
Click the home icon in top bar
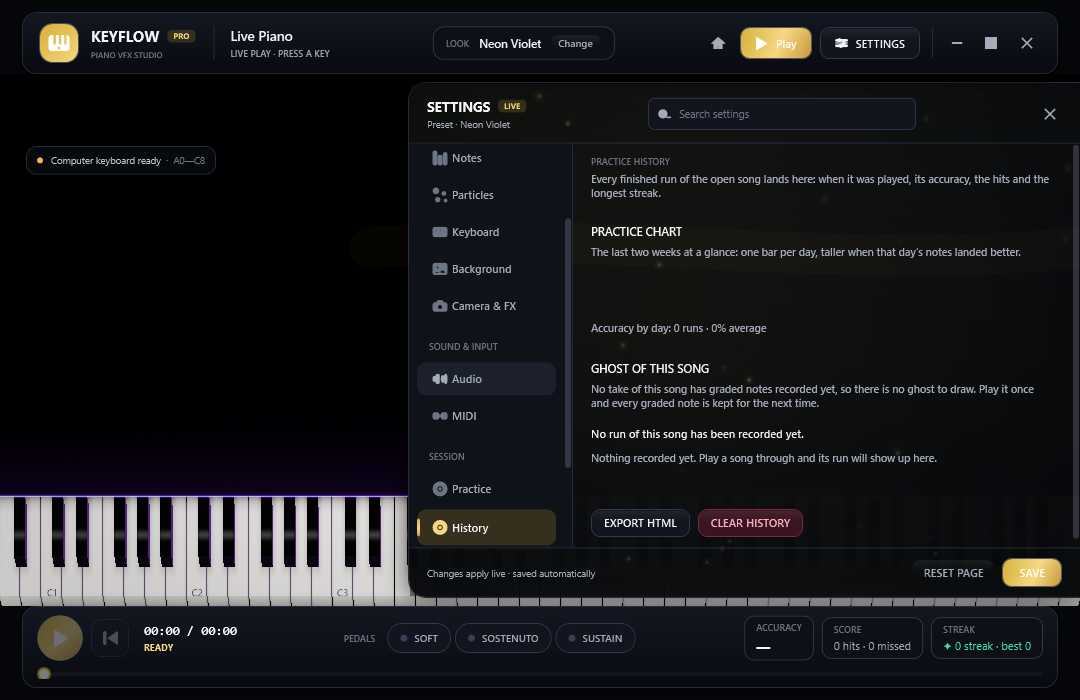718,43
